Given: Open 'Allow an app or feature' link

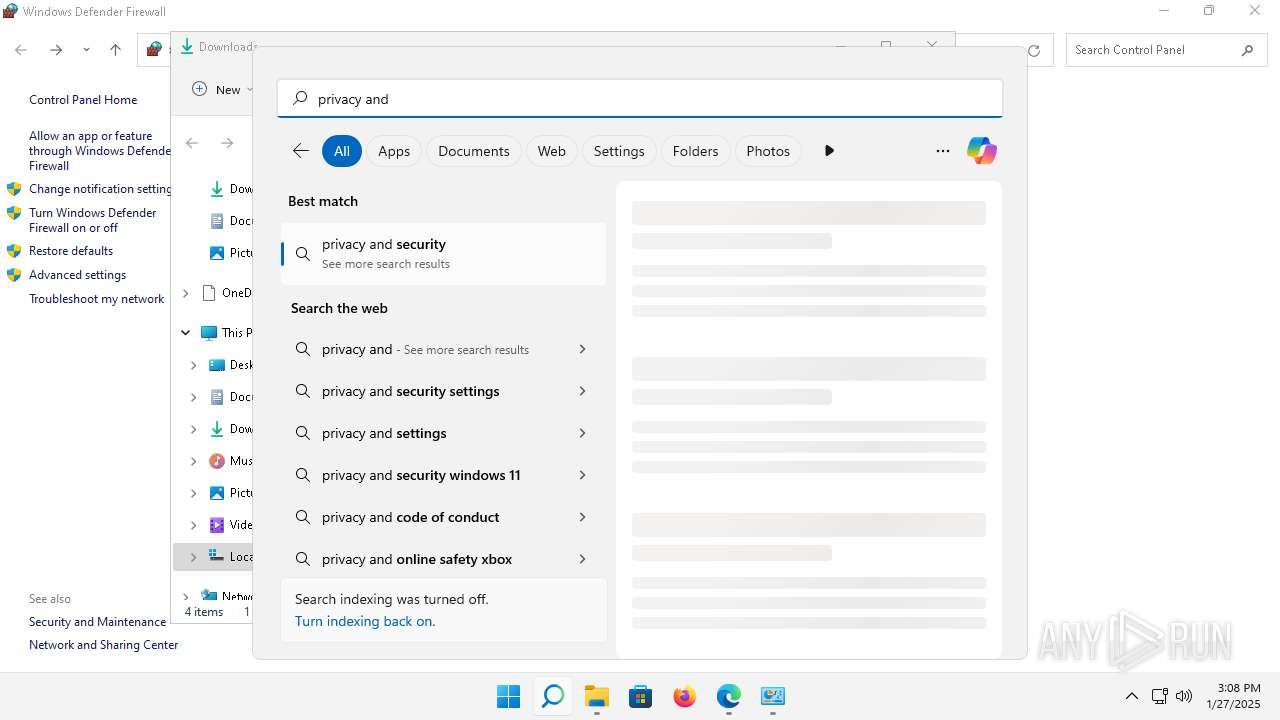Looking at the screenshot, I should [100, 151].
